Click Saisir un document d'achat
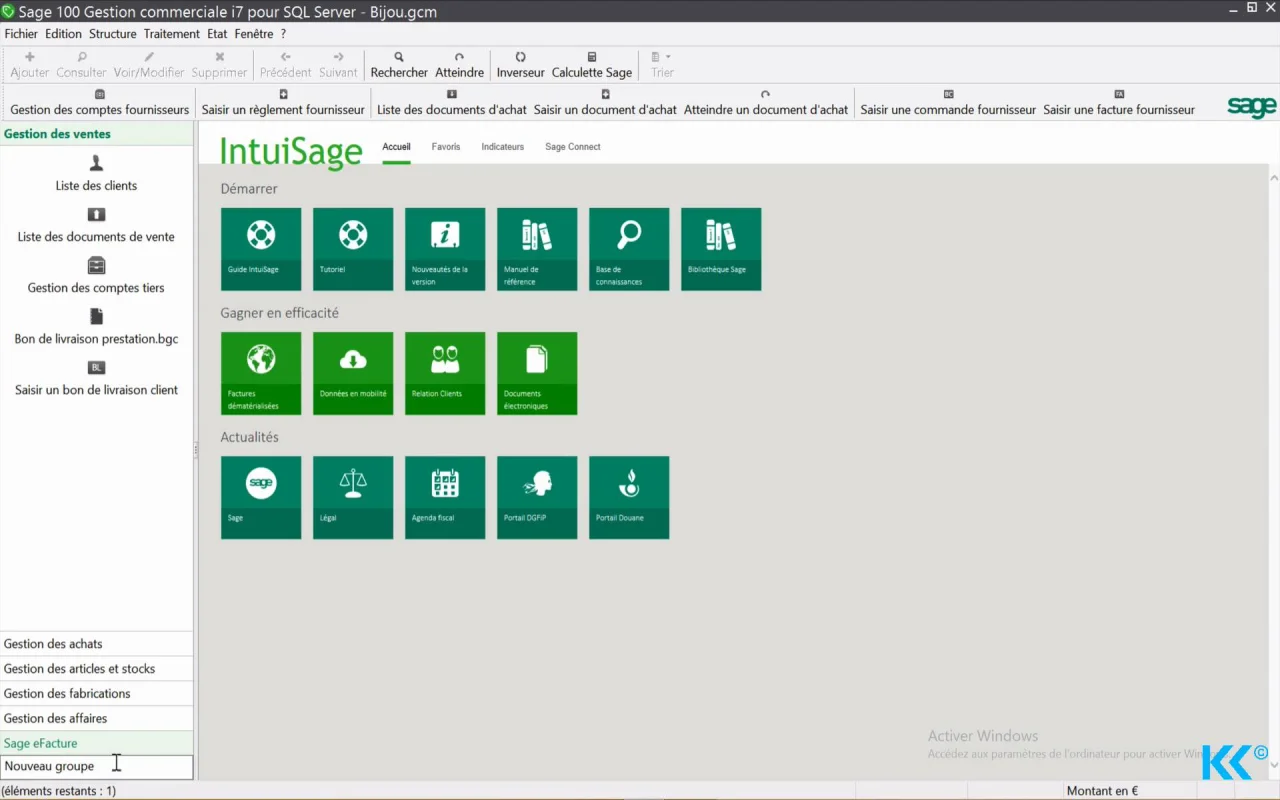This screenshot has width=1280, height=800. click(x=605, y=103)
